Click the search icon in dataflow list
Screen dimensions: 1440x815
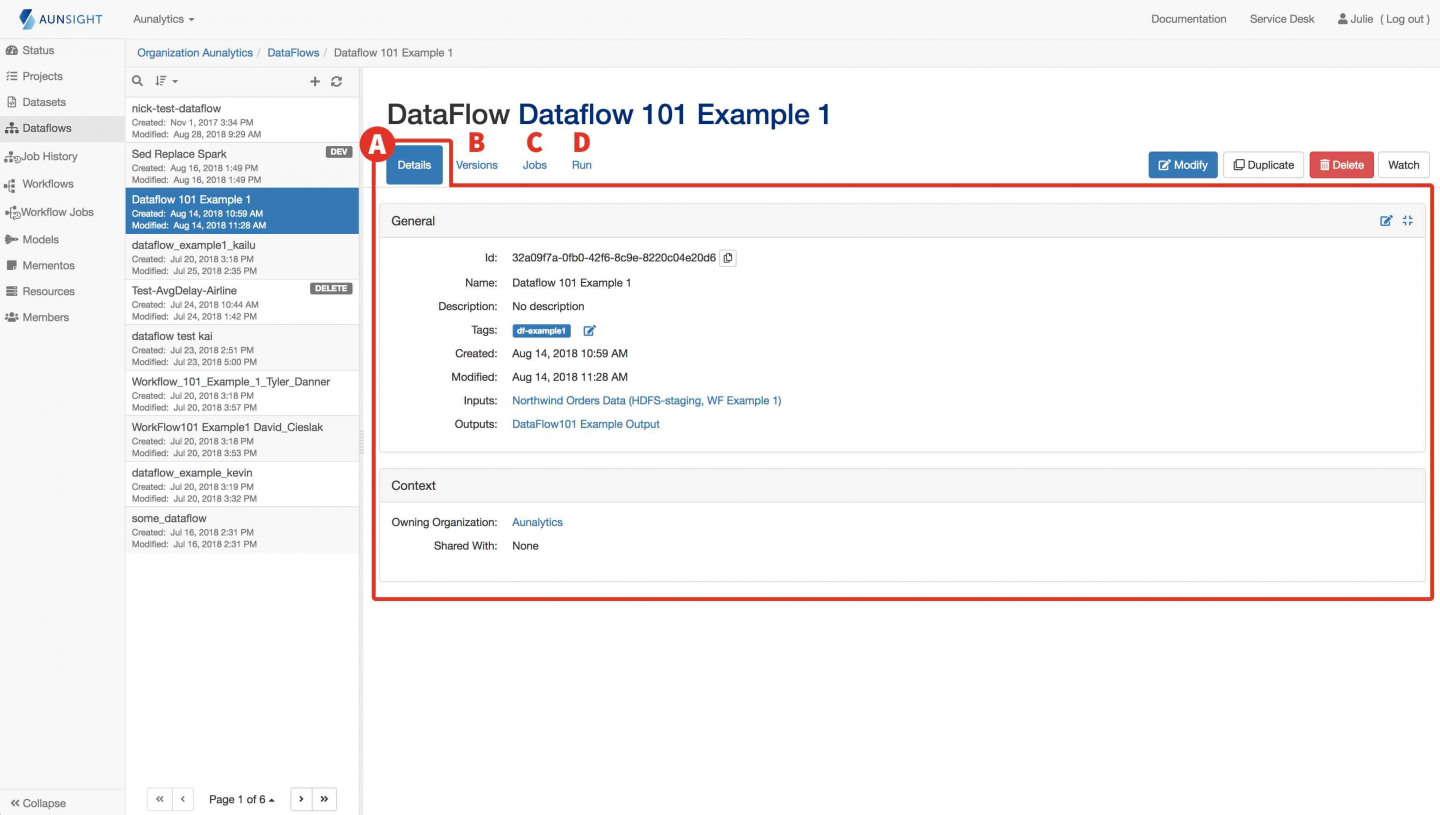coord(138,81)
